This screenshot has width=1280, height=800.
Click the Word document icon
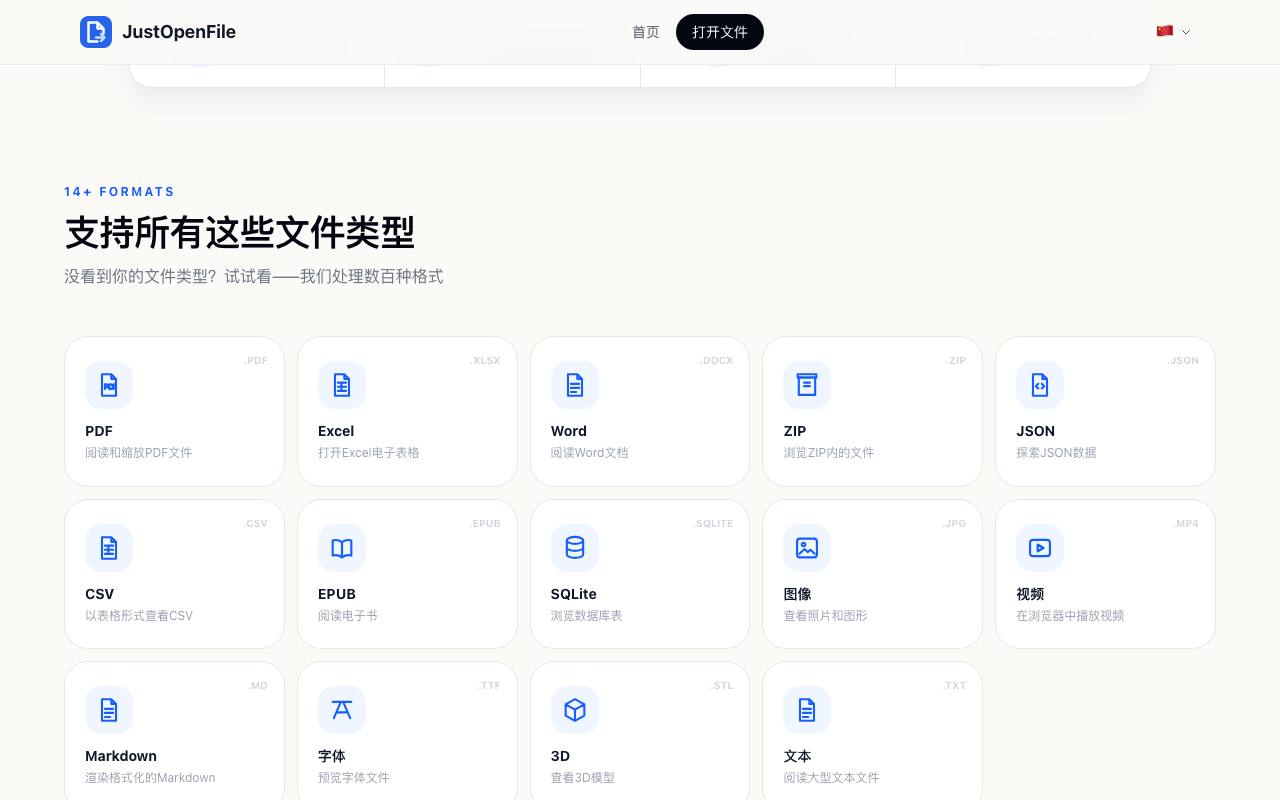coord(575,385)
